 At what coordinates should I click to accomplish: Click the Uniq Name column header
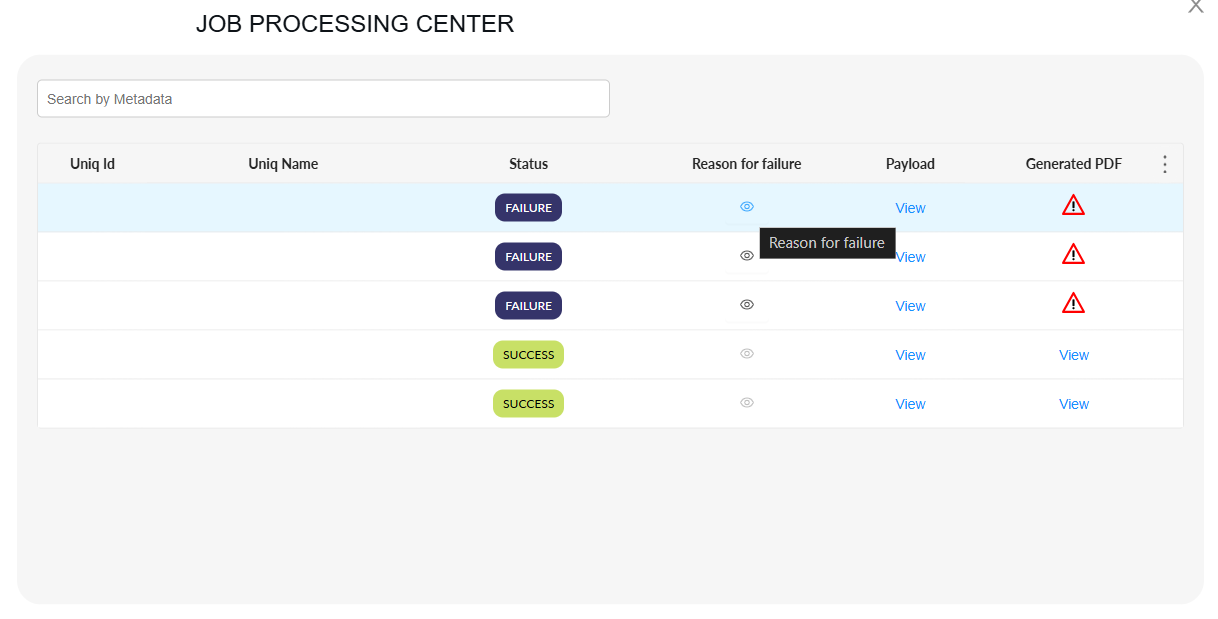click(283, 164)
